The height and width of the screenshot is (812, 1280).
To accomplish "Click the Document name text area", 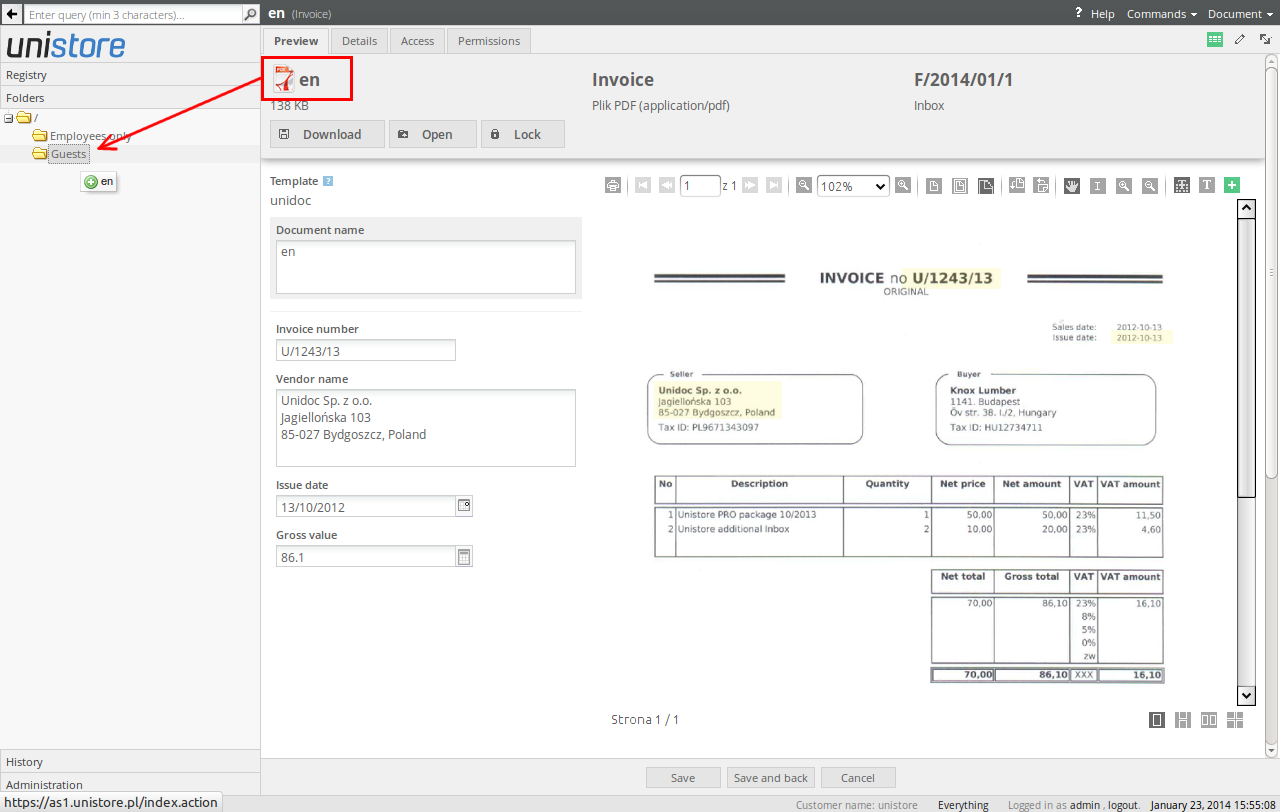I will coord(426,267).
